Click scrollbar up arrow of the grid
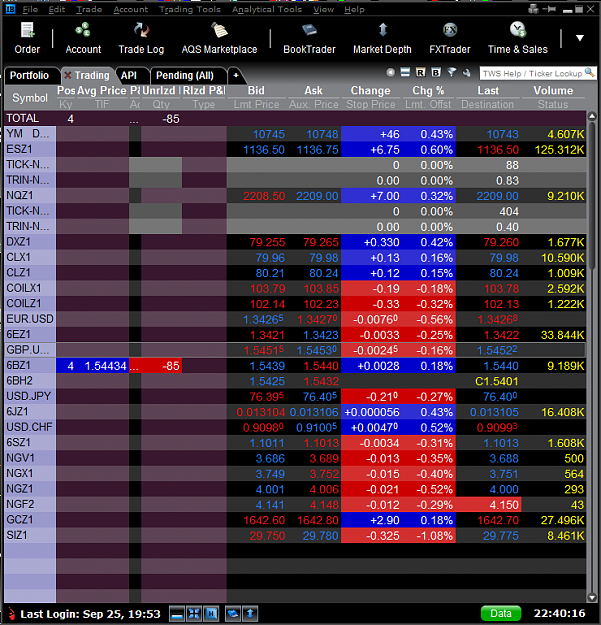The width and height of the screenshot is (601, 625). click(592, 116)
